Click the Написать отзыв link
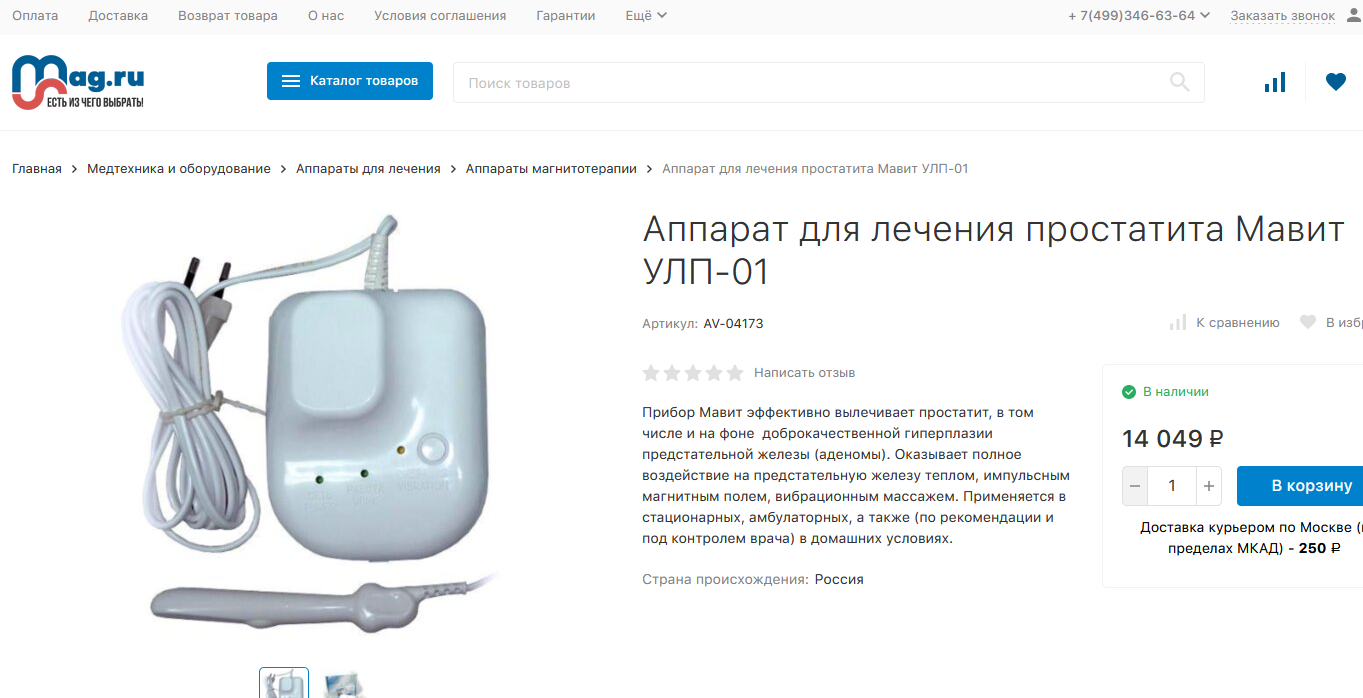The height and width of the screenshot is (698, 1363). pyautogui.click(x=805, y=373)
